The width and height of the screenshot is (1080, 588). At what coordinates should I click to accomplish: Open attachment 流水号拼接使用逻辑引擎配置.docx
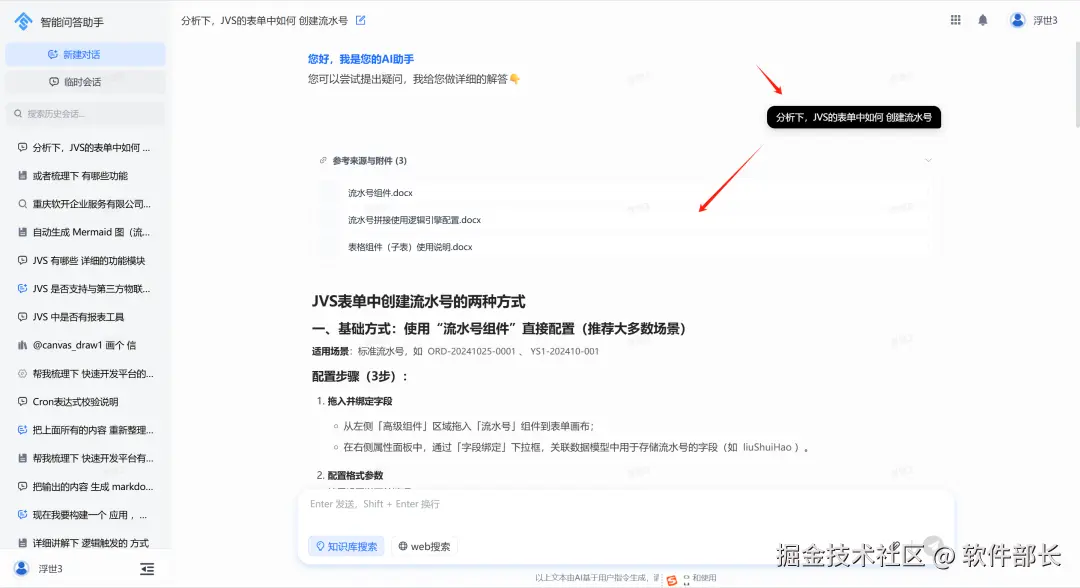point(414,220)
